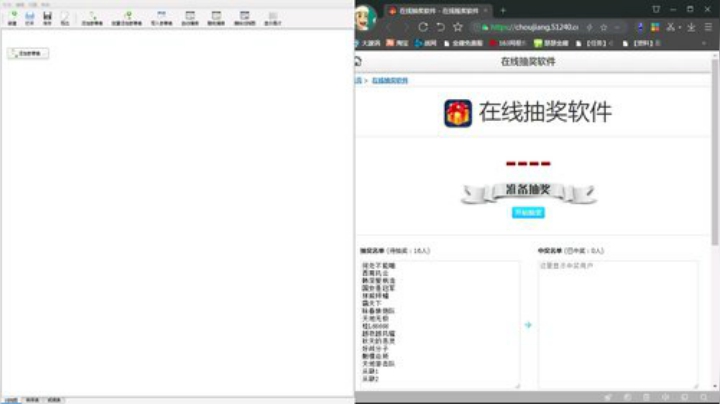The height and width of the screenshot is (404, 720).
Task: Select the last bottom tab in left app
Action: [x=54, y=400]
